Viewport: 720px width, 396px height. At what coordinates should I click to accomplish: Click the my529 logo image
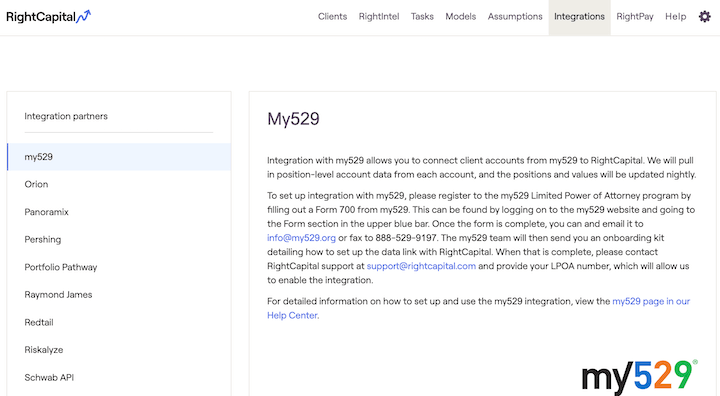640,377
